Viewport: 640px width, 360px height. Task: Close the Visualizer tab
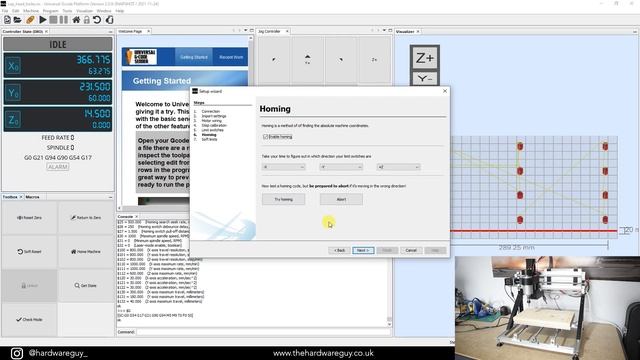(418, 31)
